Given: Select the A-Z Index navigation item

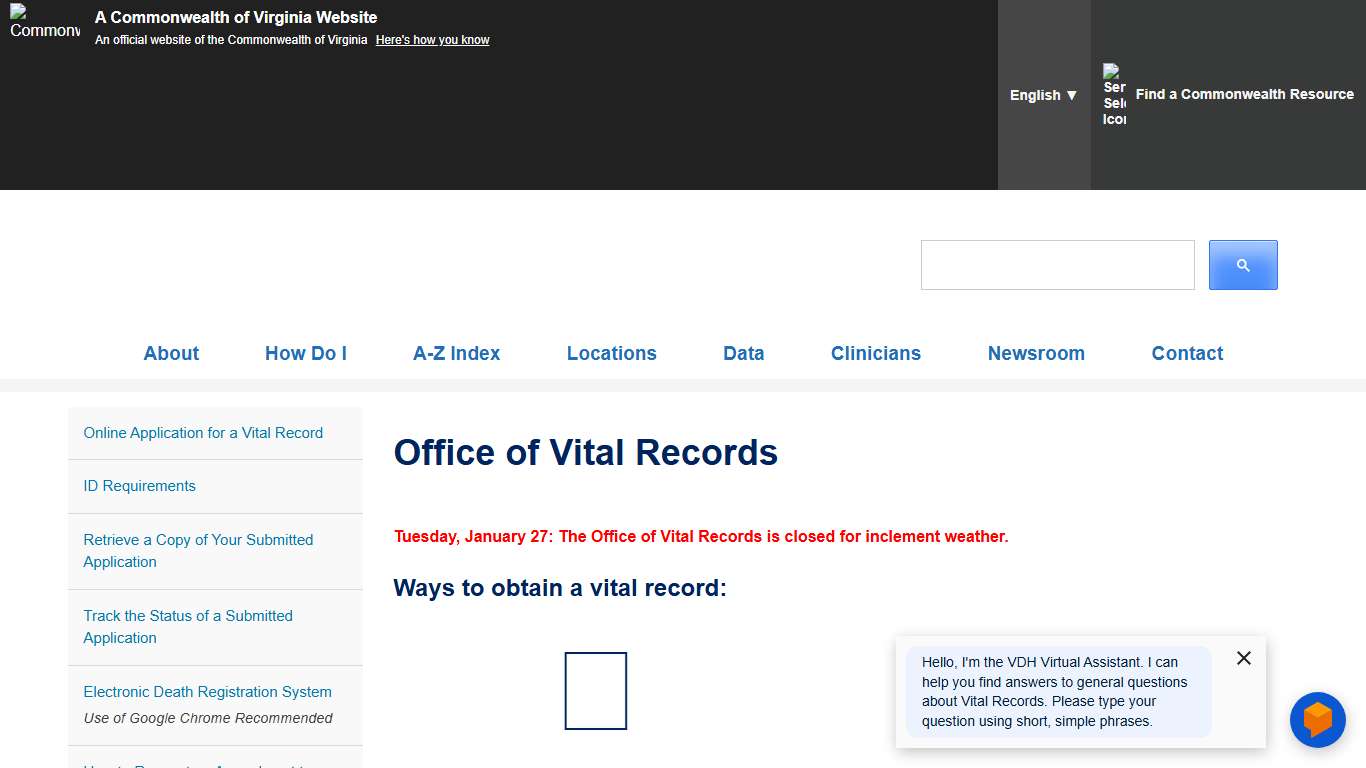Looking at the screenshot, I should [456, 353].
